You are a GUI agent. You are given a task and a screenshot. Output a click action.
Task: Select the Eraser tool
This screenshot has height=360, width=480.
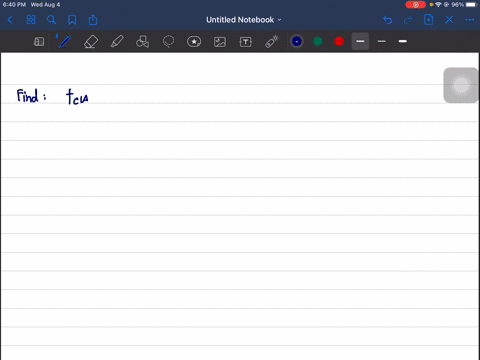point(91,42)
